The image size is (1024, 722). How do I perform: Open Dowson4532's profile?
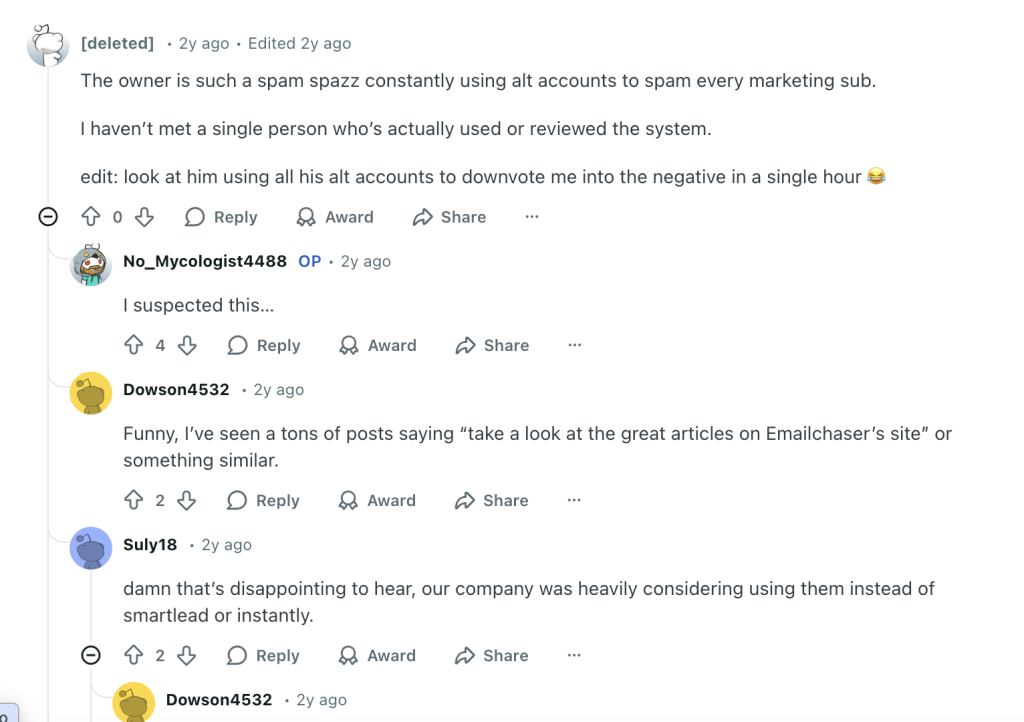tap(176, 390)
